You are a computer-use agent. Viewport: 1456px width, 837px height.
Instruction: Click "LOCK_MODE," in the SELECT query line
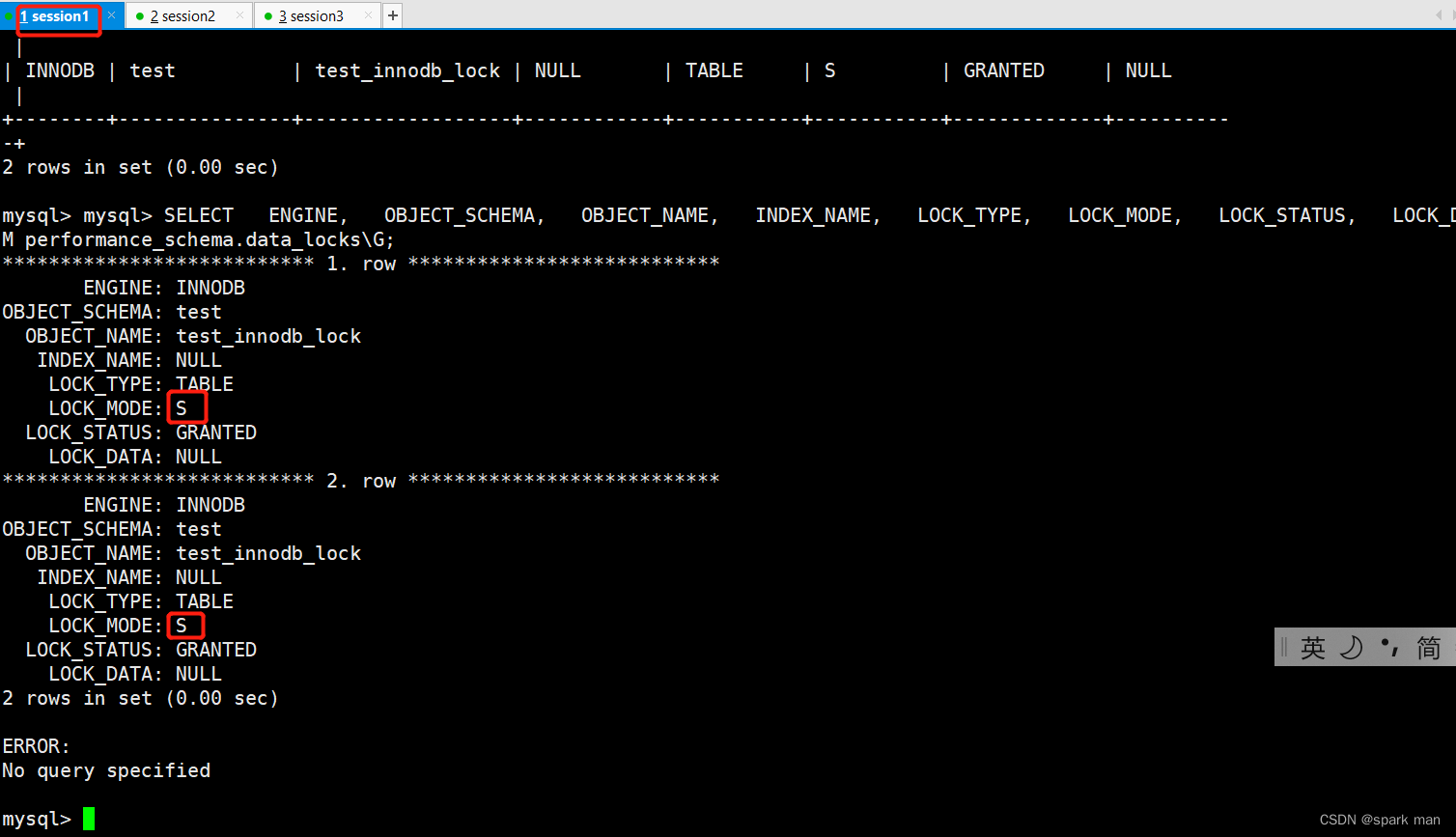click(x=1126, y=215)
